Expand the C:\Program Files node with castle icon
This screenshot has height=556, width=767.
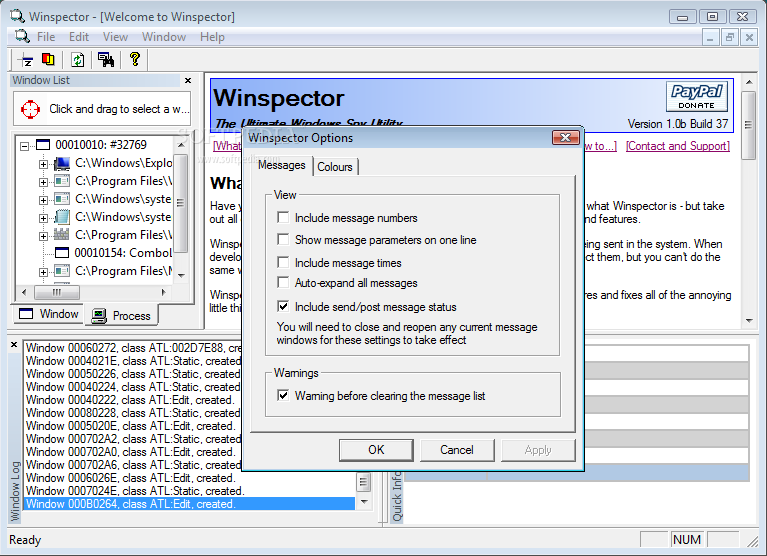44,236
